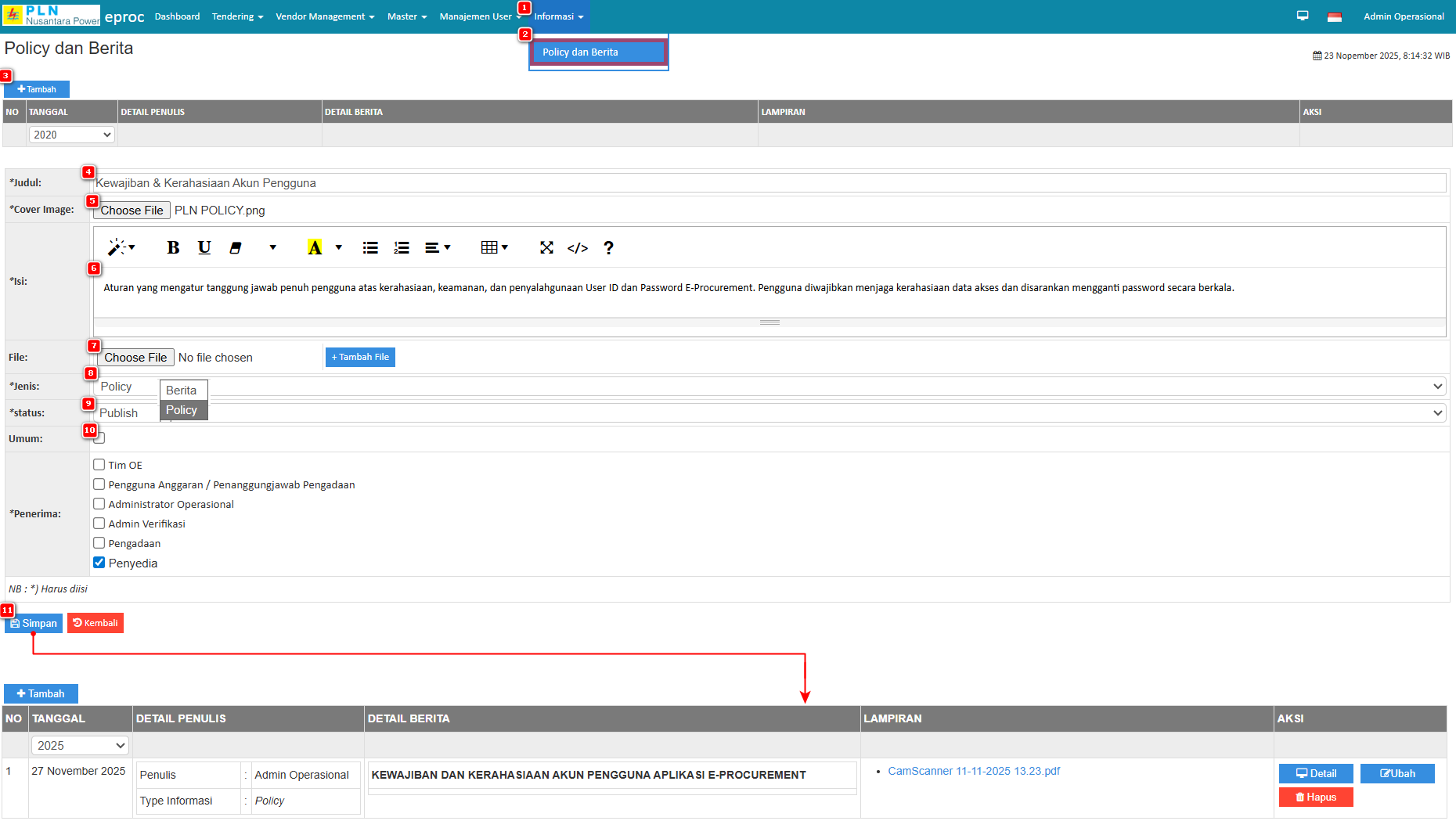The image size is (1456, 828).
Task: Click the ordered numbered list icon
Action: pyautogui.click(x=402, y=248)
